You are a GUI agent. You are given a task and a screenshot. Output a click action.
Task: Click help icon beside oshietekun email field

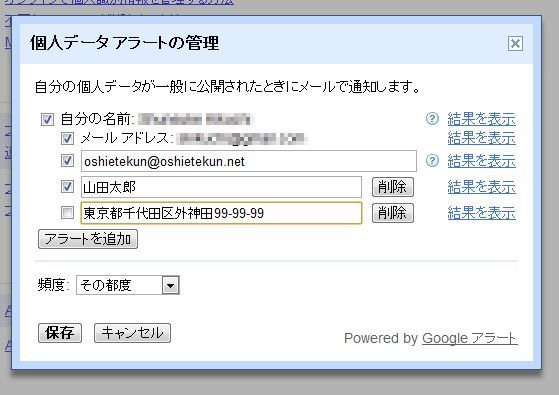tap(432, 161)
